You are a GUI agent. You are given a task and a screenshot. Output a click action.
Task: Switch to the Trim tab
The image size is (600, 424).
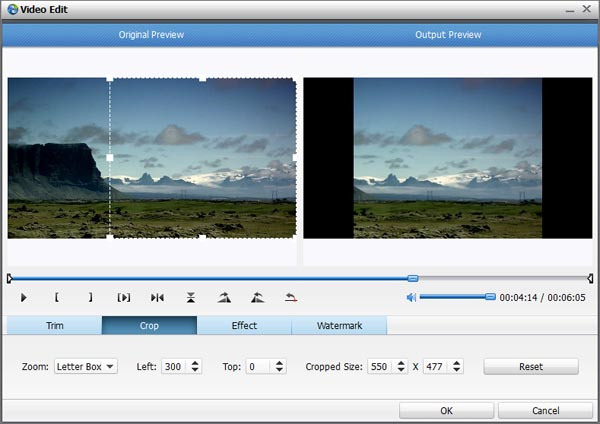point(54,326)
